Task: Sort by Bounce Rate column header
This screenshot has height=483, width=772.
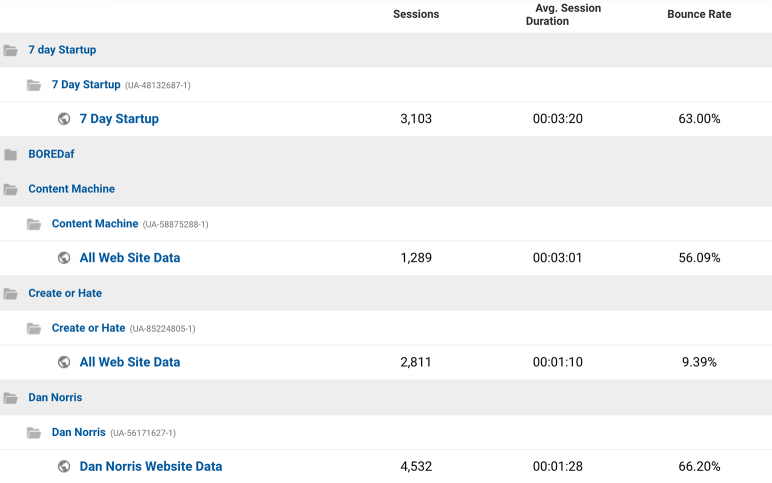Action: point(699,14)
